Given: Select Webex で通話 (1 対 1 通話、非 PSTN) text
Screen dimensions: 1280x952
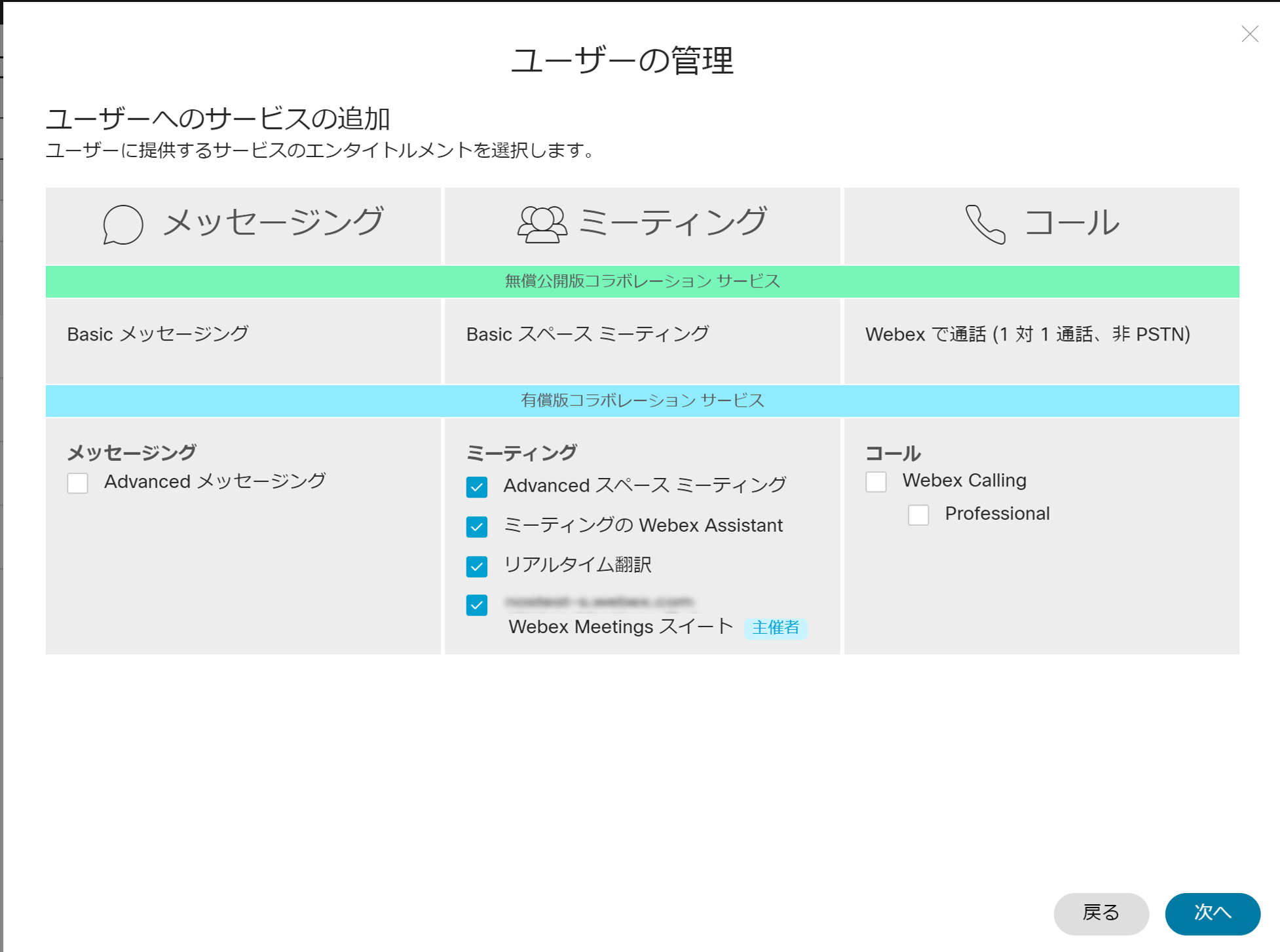Looking at the screenshot, I should click(x=1028, y=335).
